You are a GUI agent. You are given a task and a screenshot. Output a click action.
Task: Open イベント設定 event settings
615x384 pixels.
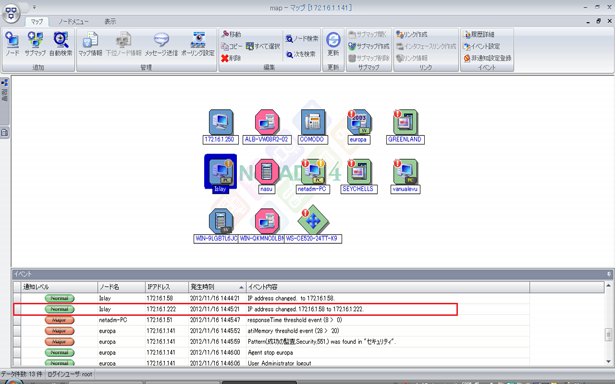point(481,46)
